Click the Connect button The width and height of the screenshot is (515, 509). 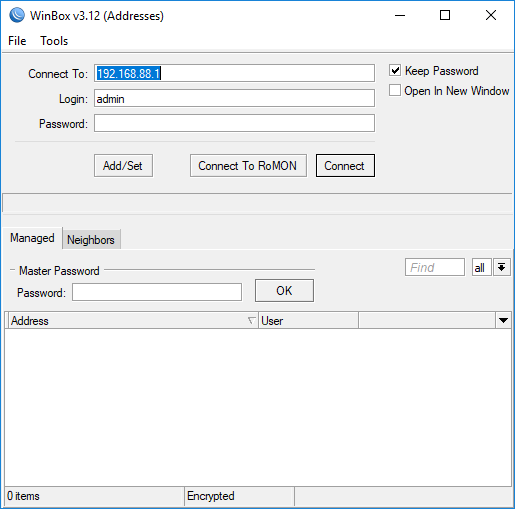point(345,166)
